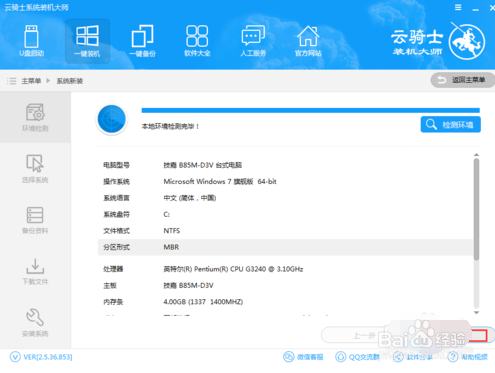Image resolution: width=495 pixels, height=373 pixels.
Task: Click the 系统盘符 C: row
Action: pos(285,214)
